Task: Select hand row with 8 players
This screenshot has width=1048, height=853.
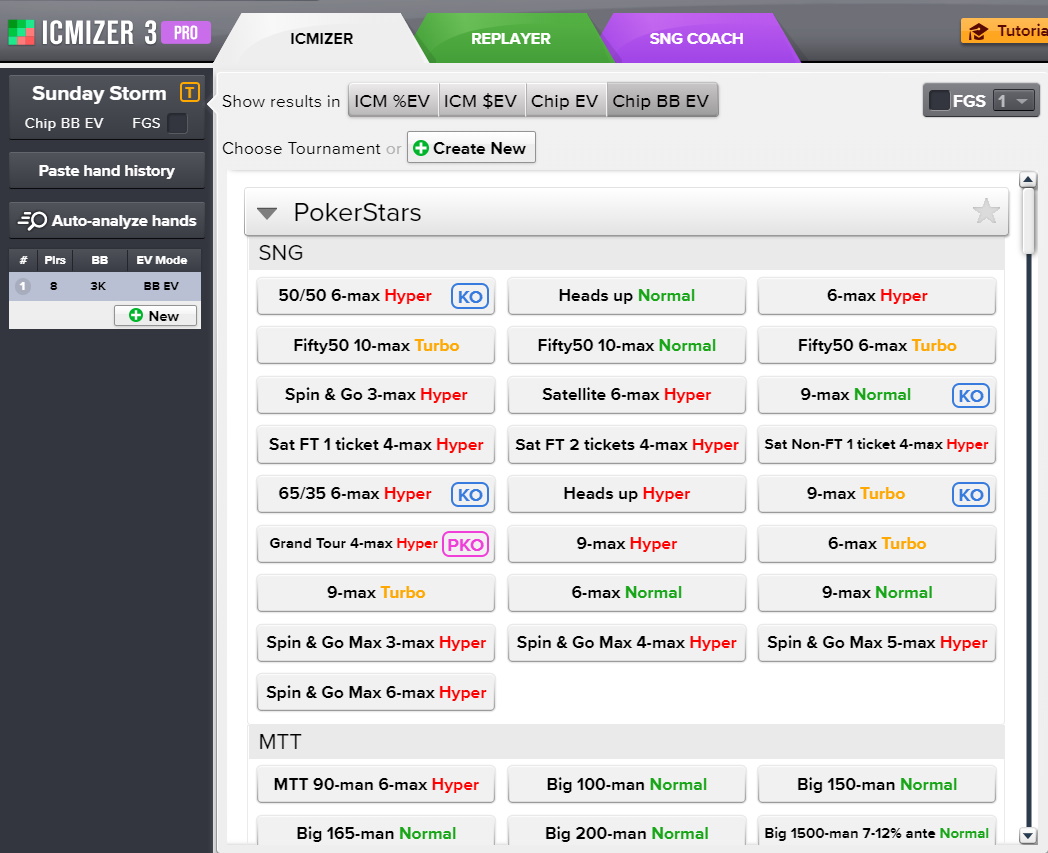Action: tap(105, 286)
